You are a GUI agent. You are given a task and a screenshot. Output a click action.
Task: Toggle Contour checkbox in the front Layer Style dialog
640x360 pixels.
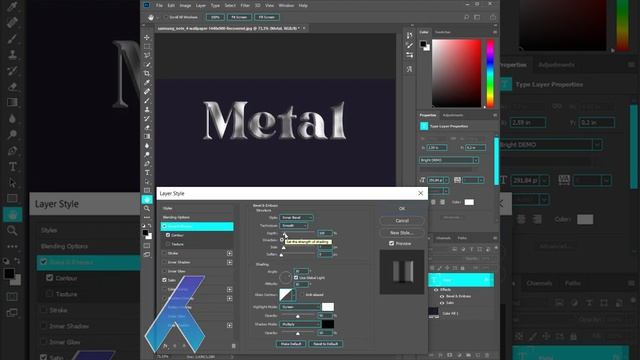coord(168,236)
